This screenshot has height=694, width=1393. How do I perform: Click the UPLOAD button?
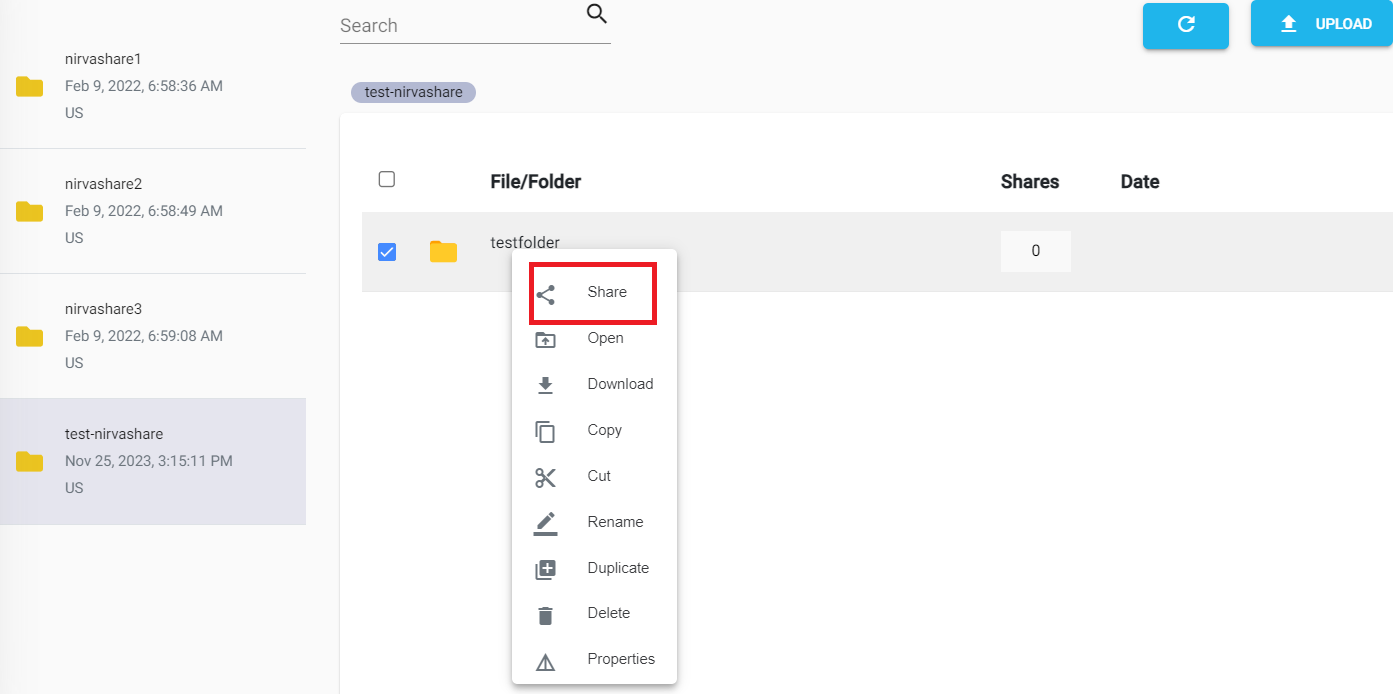(1322, 23)
